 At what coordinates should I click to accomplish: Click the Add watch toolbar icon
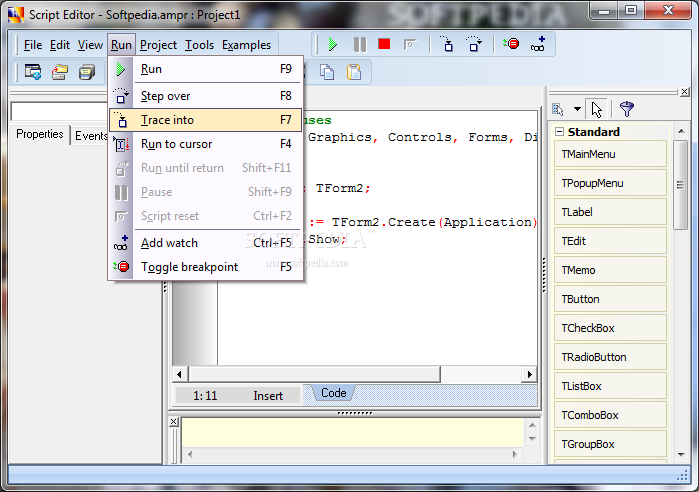pos(538,44)
